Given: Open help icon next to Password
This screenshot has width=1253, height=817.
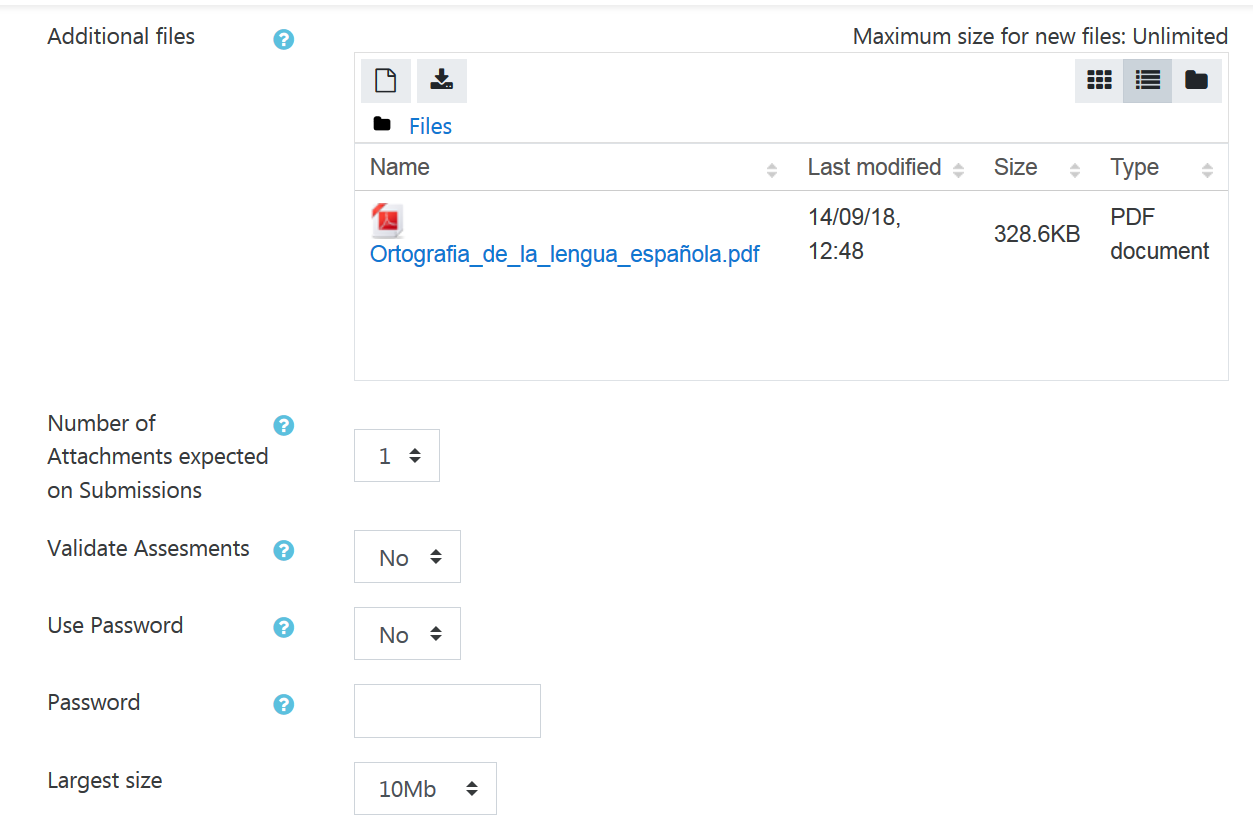Looking at the screenshot, I should [x=284, y=704].
